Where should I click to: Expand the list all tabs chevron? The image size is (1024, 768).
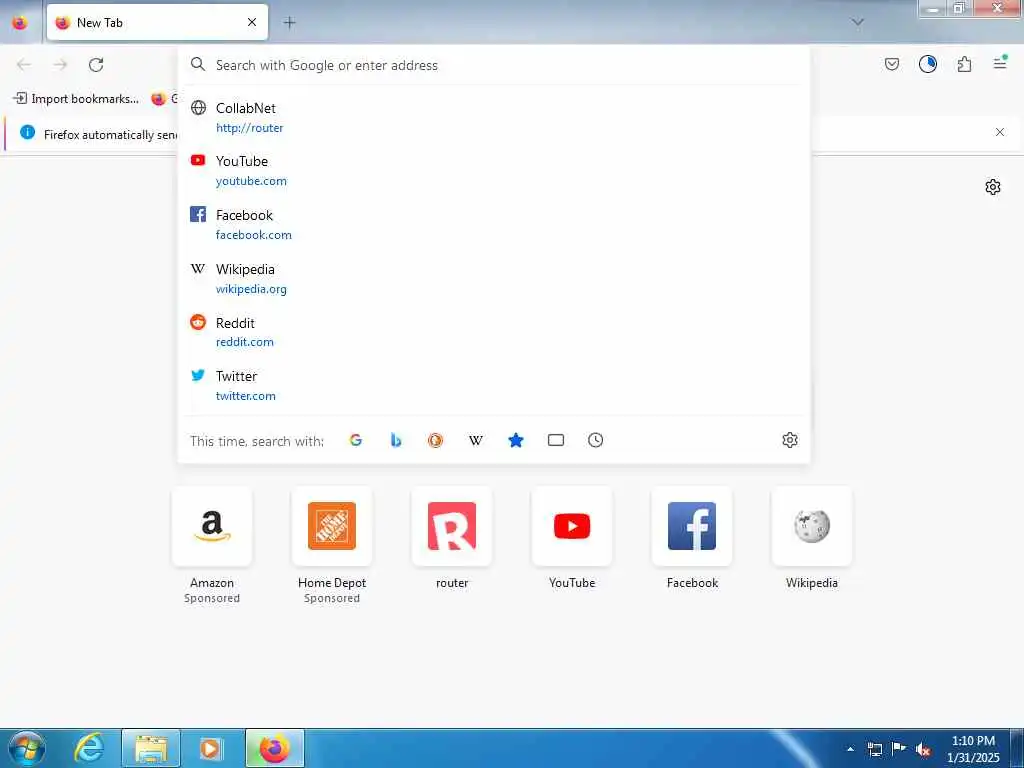point(857,22)
